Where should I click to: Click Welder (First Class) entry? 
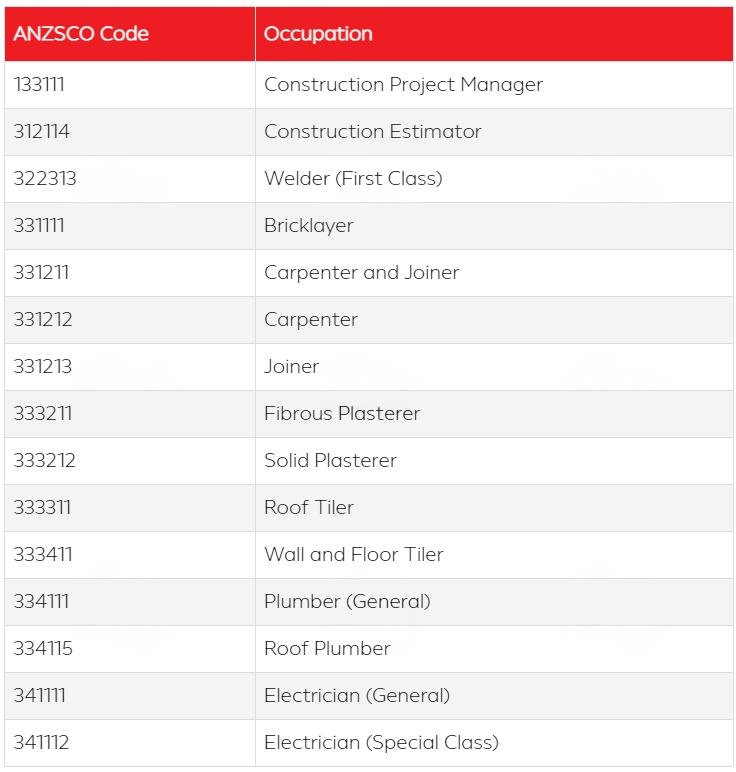tap(352, 179)
